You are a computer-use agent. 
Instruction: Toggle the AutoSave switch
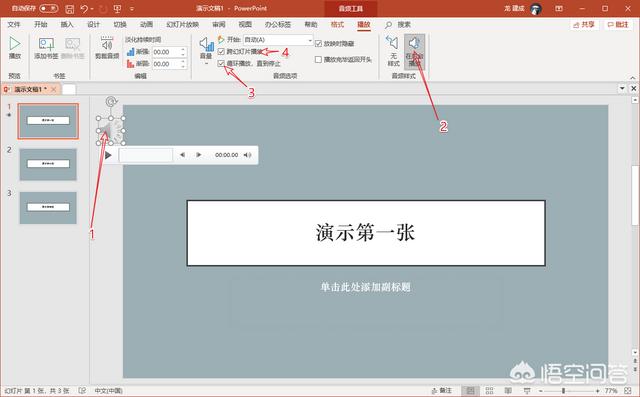(49, 8)
